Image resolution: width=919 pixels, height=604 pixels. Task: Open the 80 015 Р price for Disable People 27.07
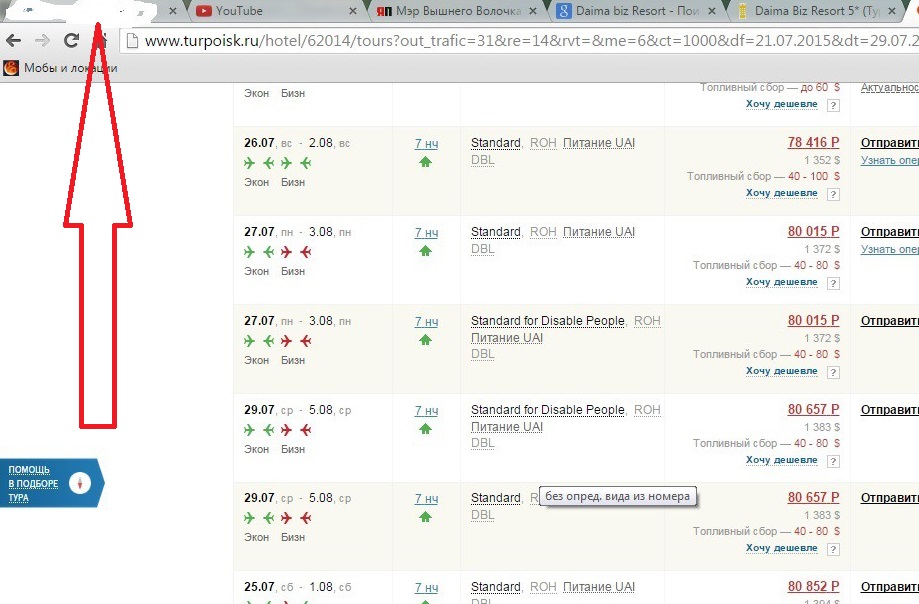click(814, 320)
